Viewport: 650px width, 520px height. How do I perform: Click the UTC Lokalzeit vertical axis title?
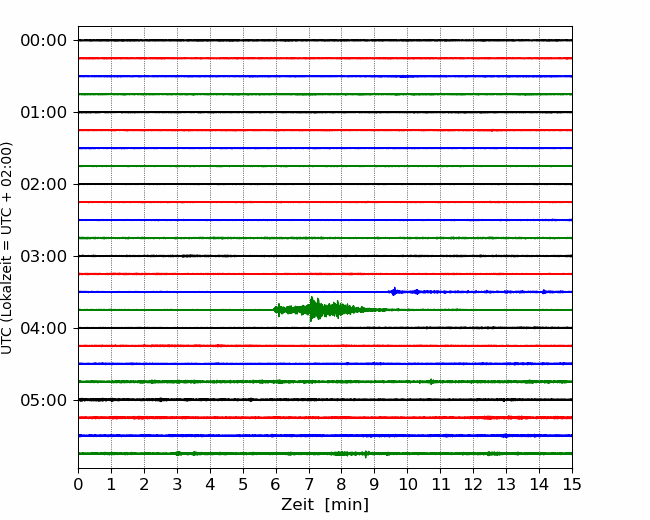[x=6, y=248]
